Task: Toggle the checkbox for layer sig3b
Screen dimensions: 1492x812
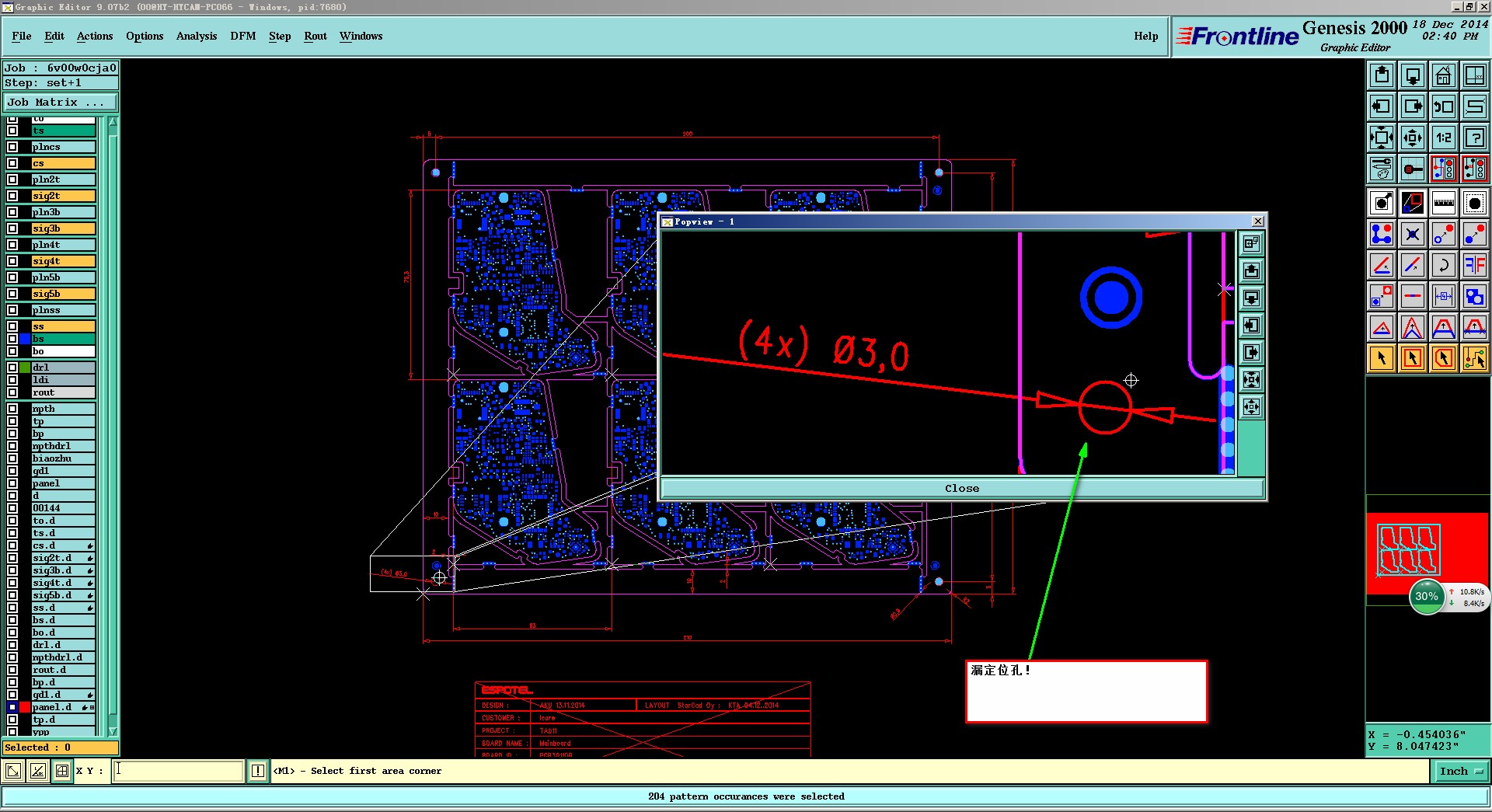Action: (12, 228)
